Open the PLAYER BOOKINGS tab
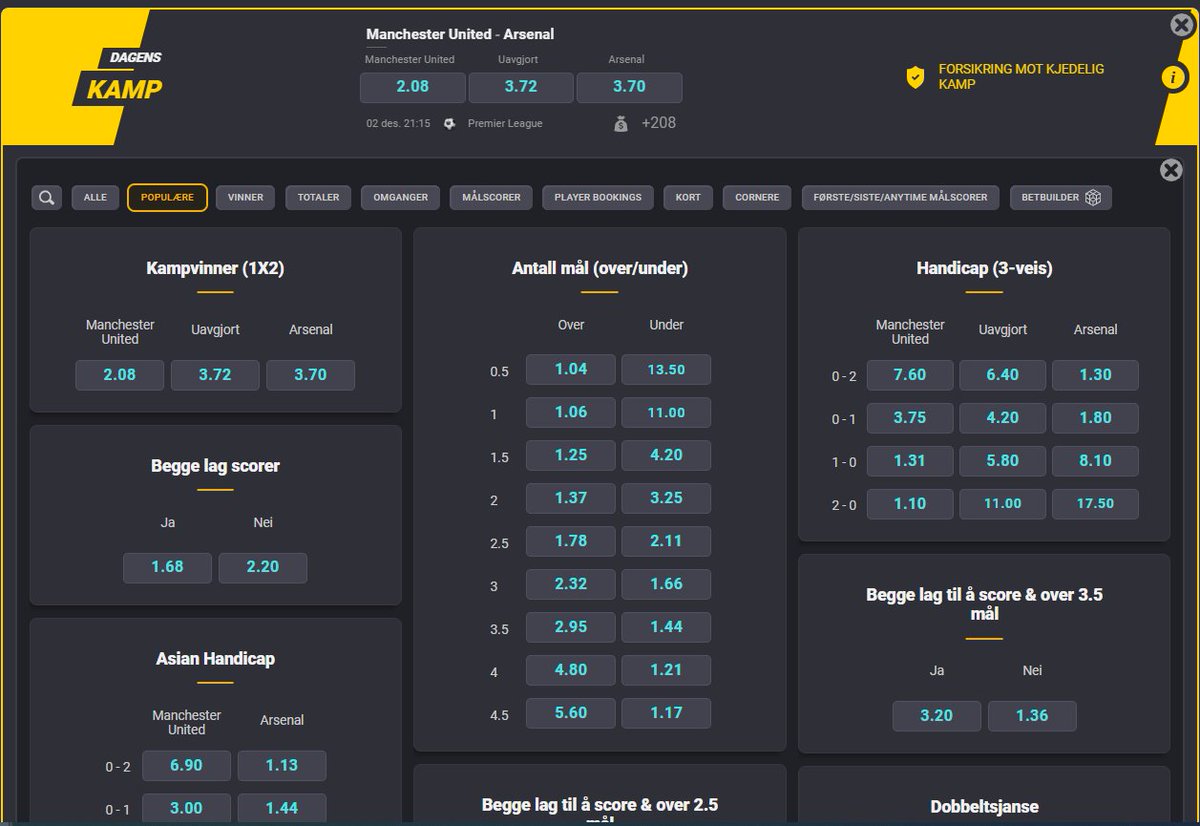The height and width of the screenshot is (826, 1200). coord(597,197)
